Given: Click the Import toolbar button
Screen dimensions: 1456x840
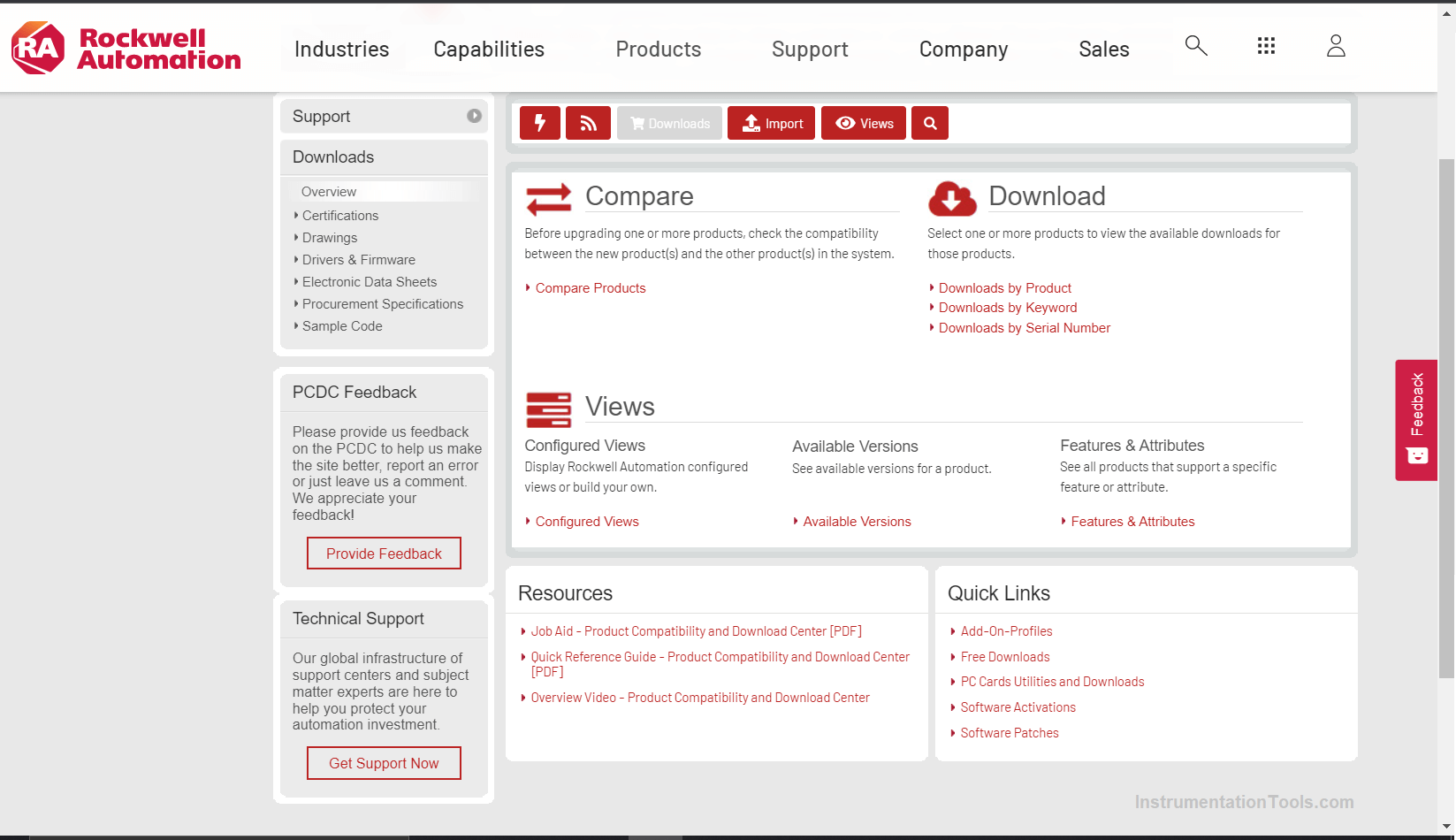Looking at the screenshot, I should click(771, 123).
